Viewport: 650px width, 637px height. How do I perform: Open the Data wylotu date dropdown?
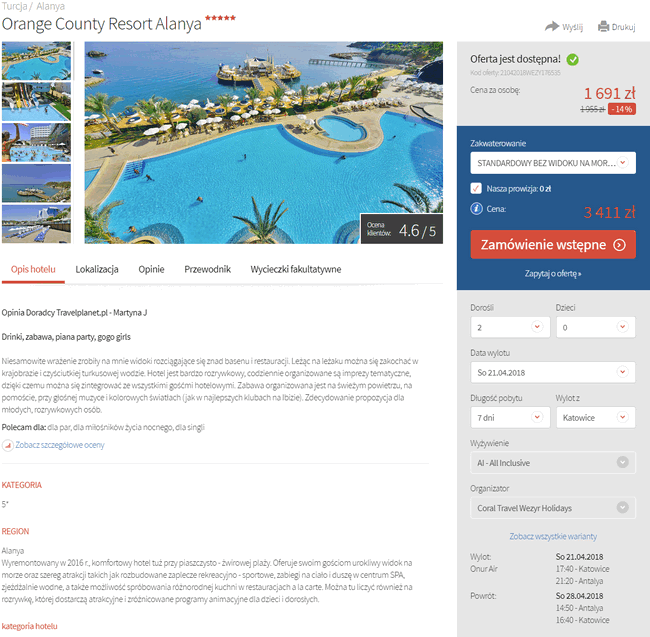(553, 372)
